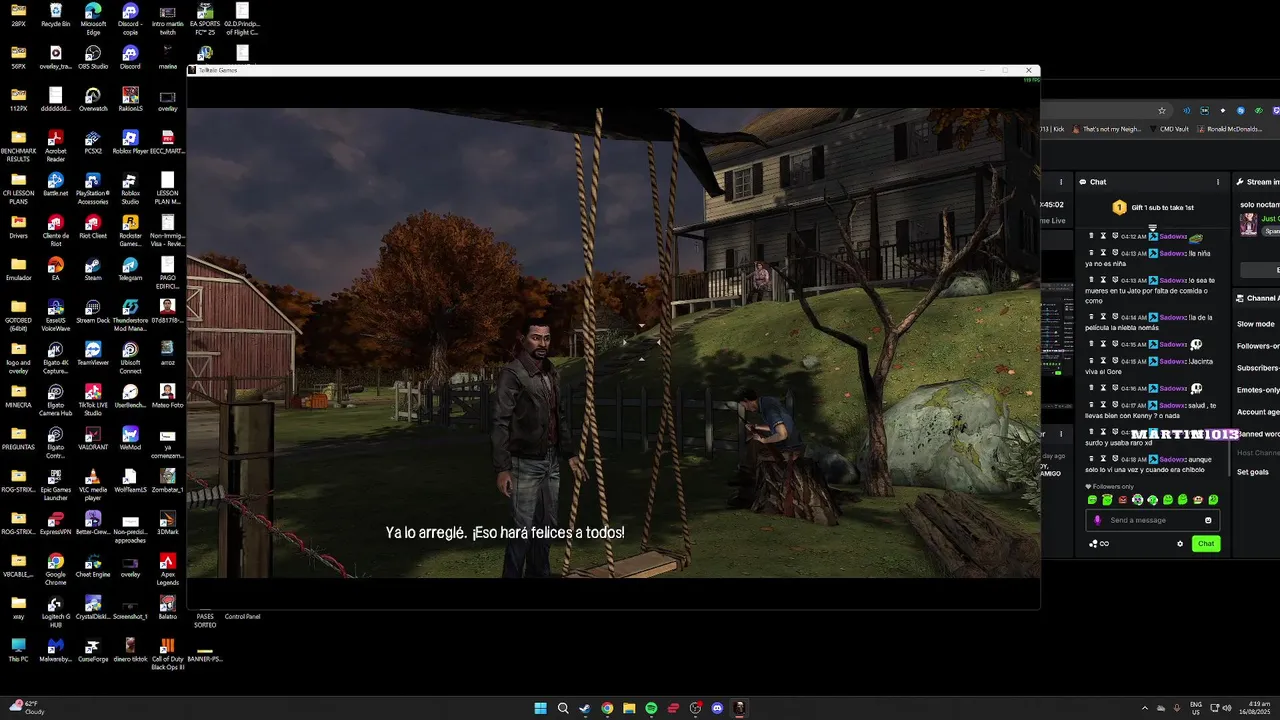The image size is (1280, 720).
Task: Select the Drivers folder icon
Action: [19, 226]
